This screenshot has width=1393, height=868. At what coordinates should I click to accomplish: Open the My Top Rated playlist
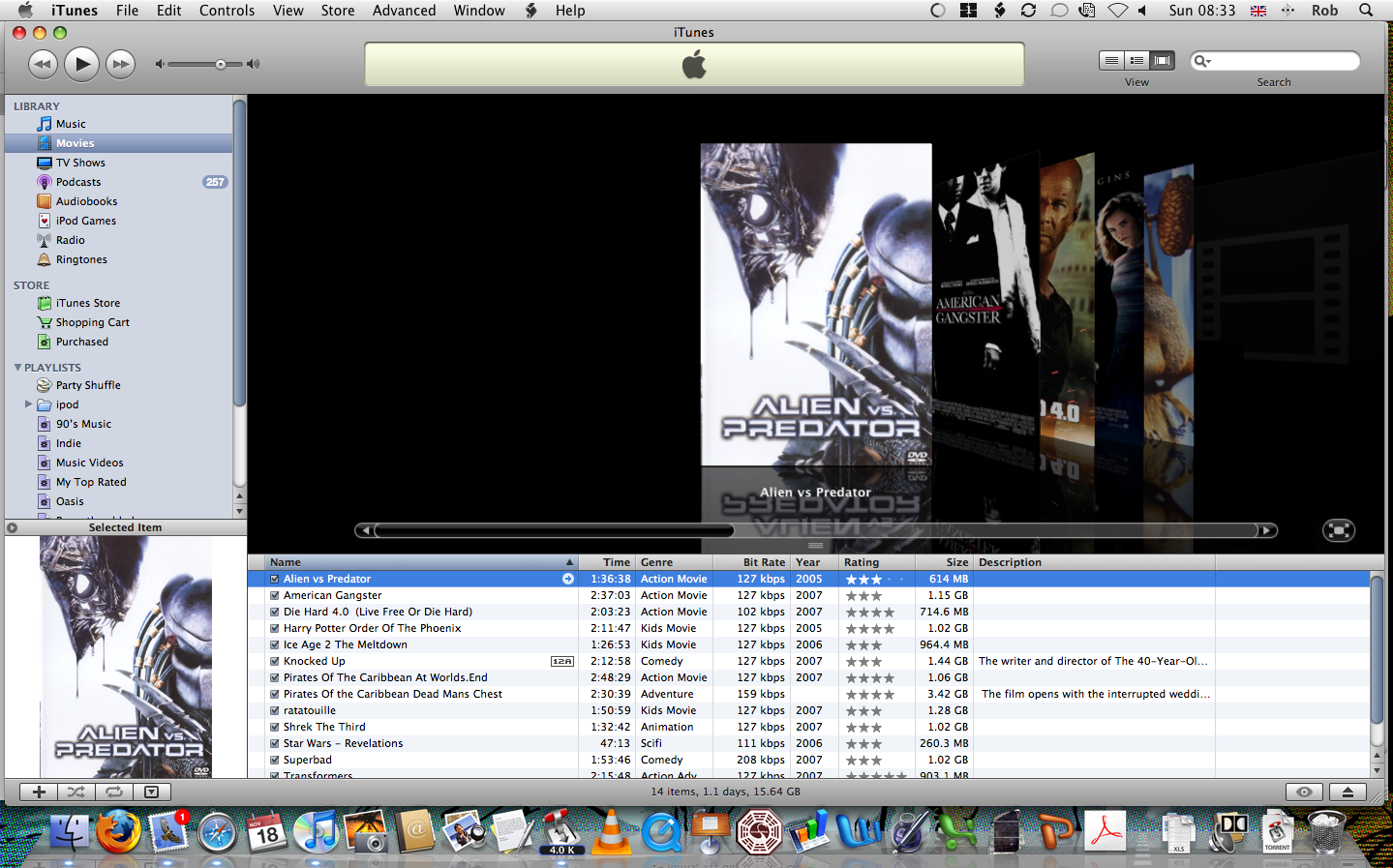click(90, 482)
